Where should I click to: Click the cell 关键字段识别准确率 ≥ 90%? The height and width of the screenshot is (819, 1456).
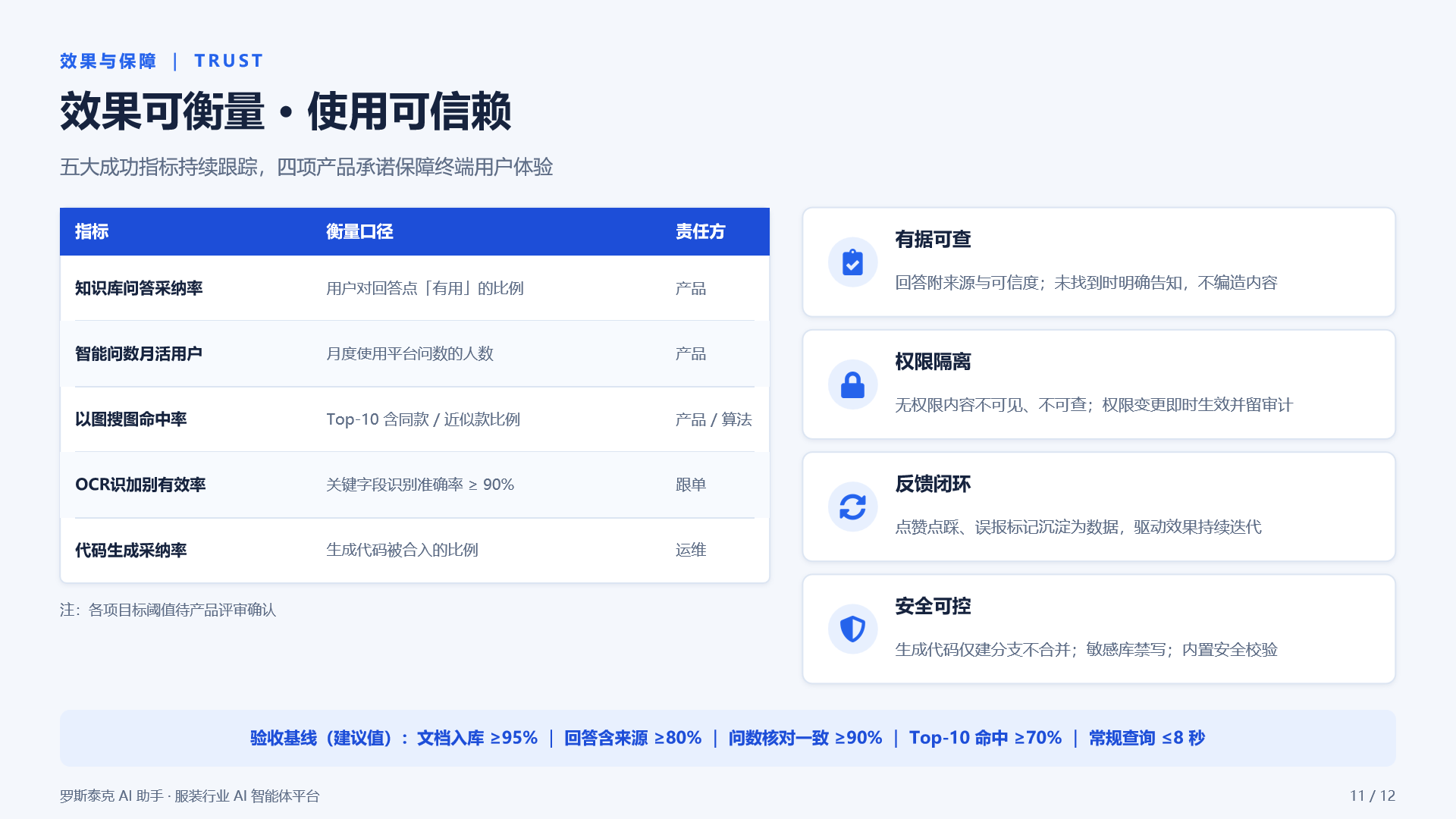coord(420,485)
